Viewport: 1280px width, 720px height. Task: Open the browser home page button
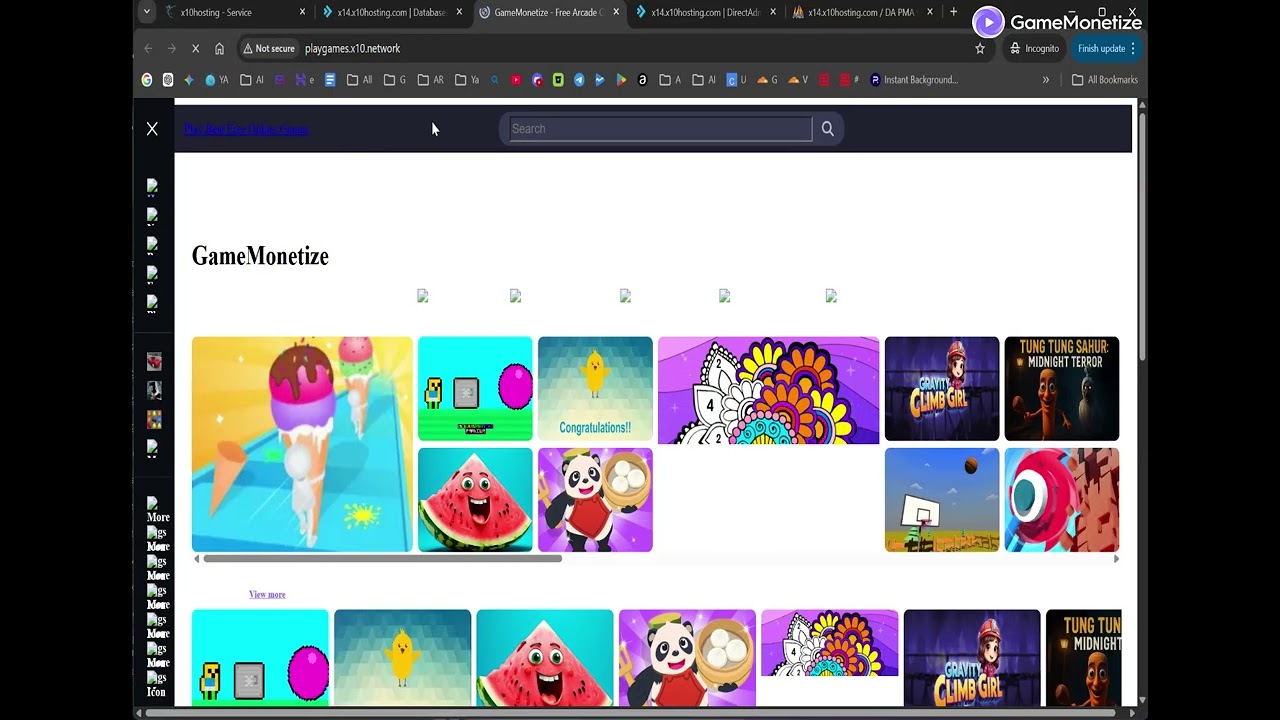click(219, 48)
